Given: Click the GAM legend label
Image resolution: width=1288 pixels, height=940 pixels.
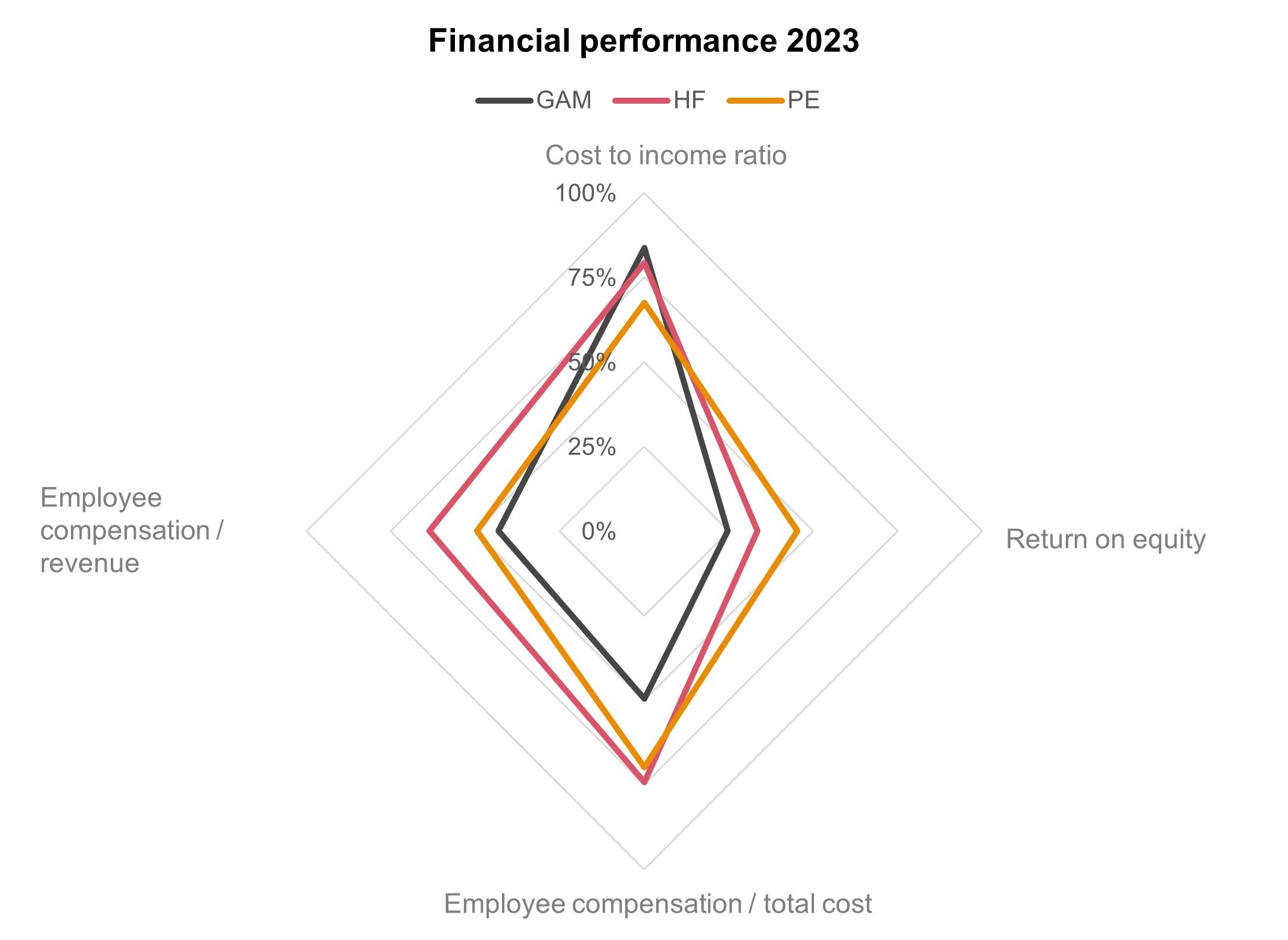Looking at the screenshot, I should pos(563,101).
